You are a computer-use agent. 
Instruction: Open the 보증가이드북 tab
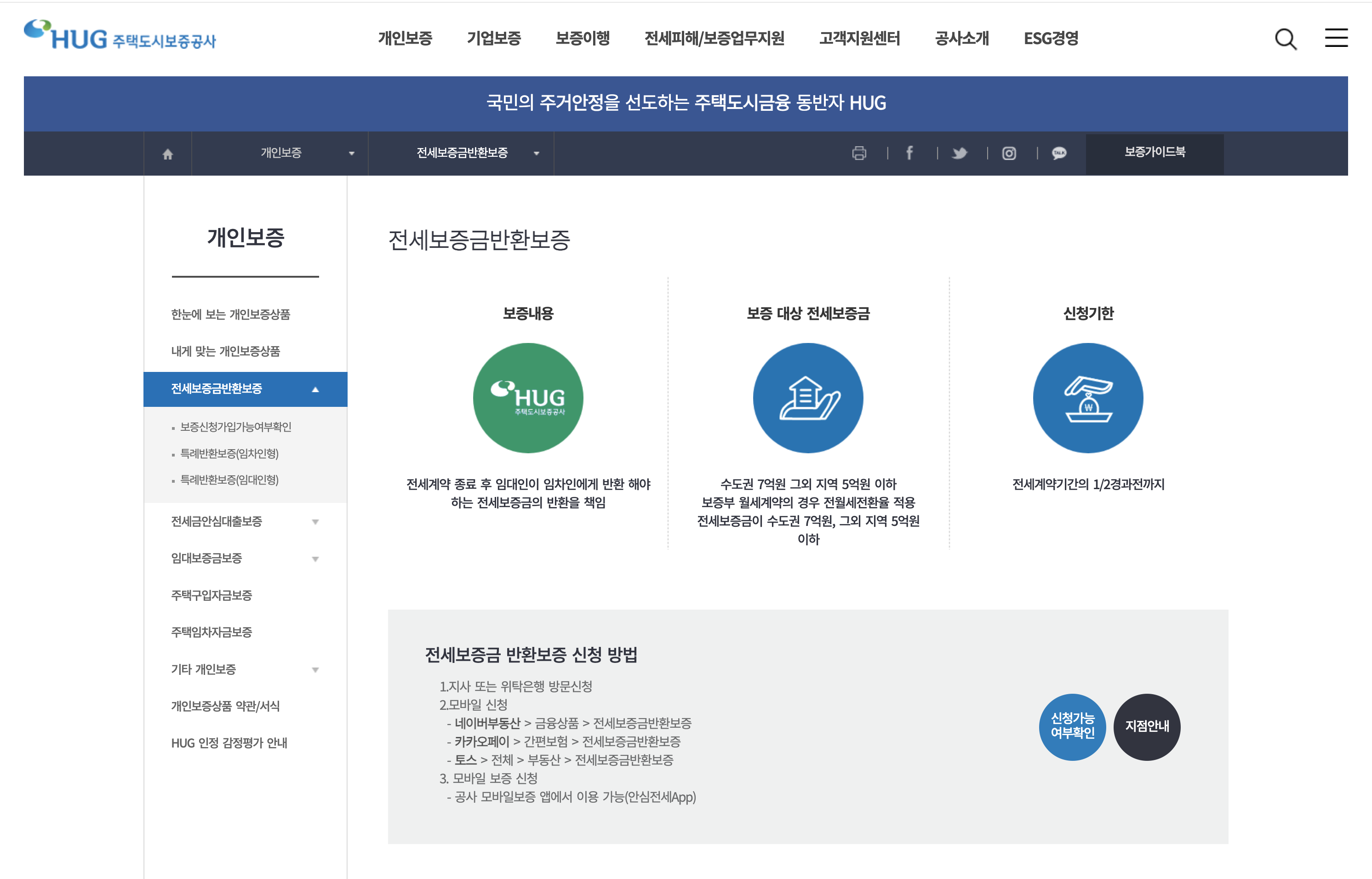[1154, 152]
